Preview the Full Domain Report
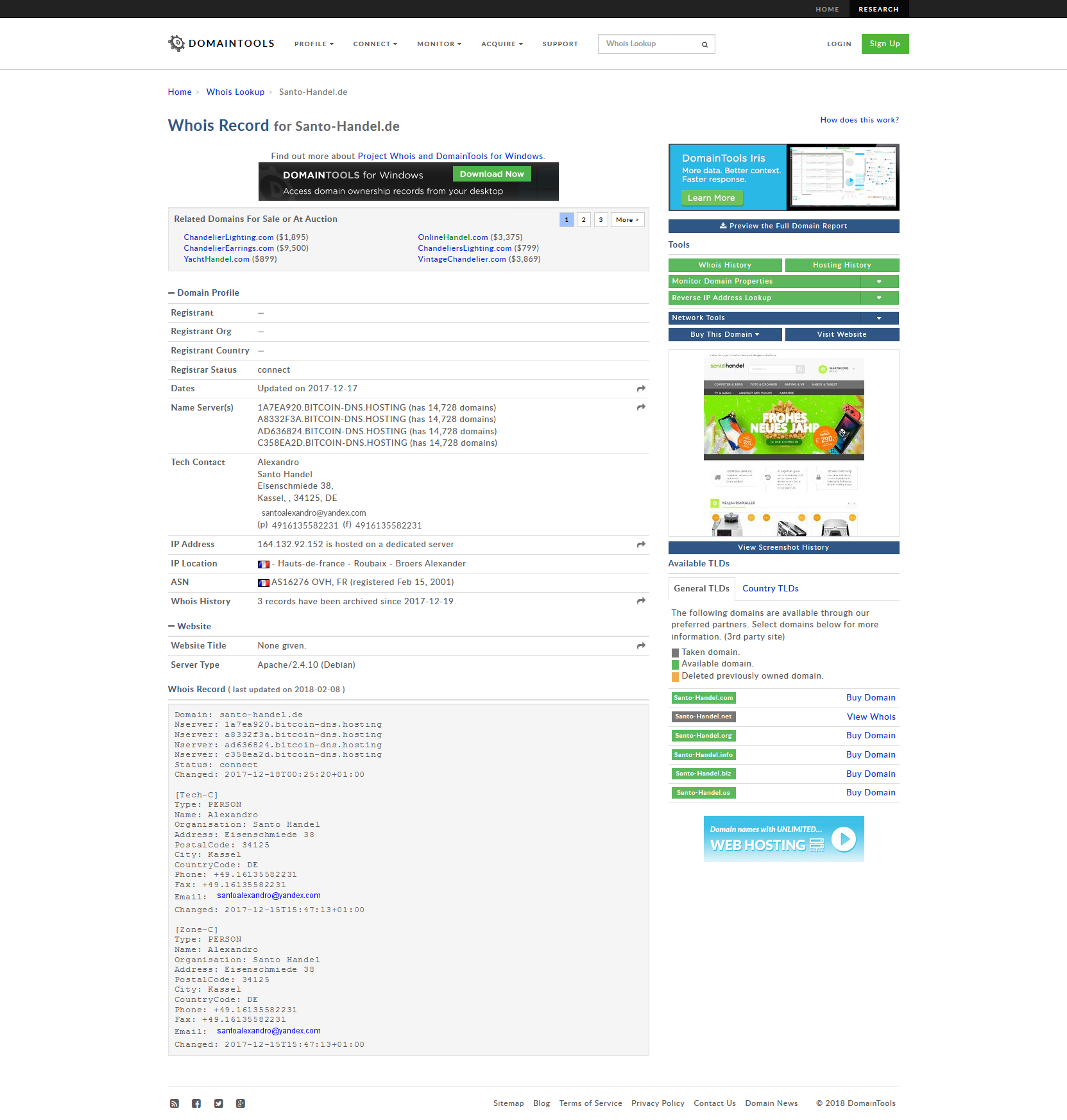This screenshot has width=1067, height=1120. coord(783,226)
